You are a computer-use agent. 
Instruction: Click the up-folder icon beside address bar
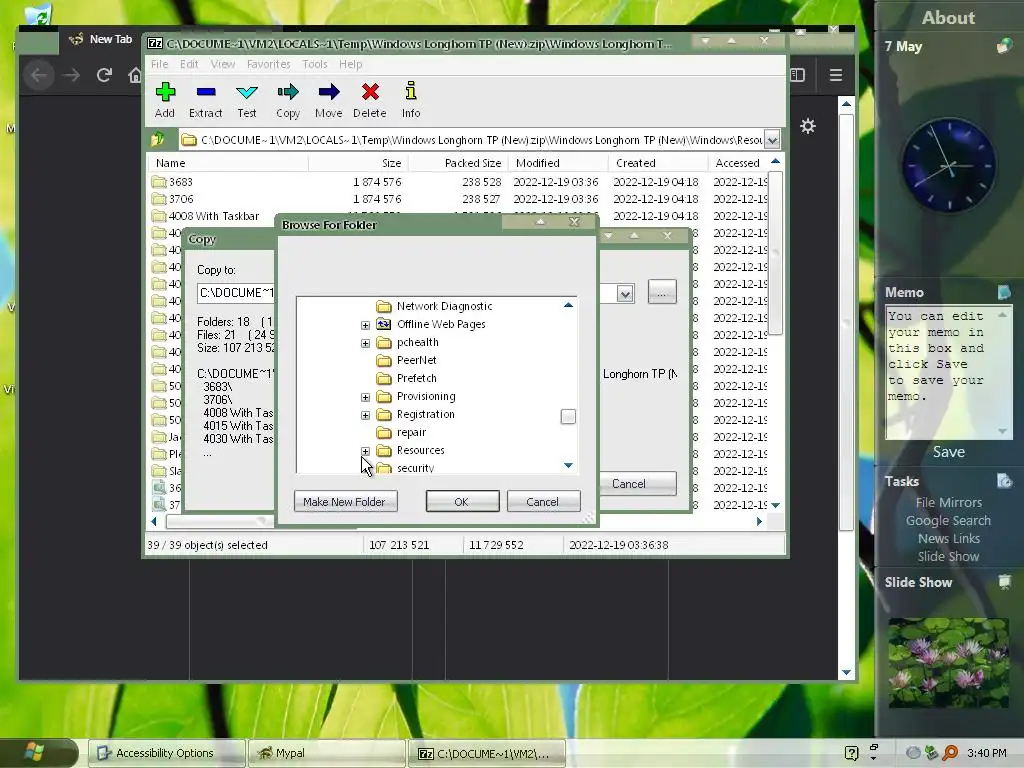[158, 139]
